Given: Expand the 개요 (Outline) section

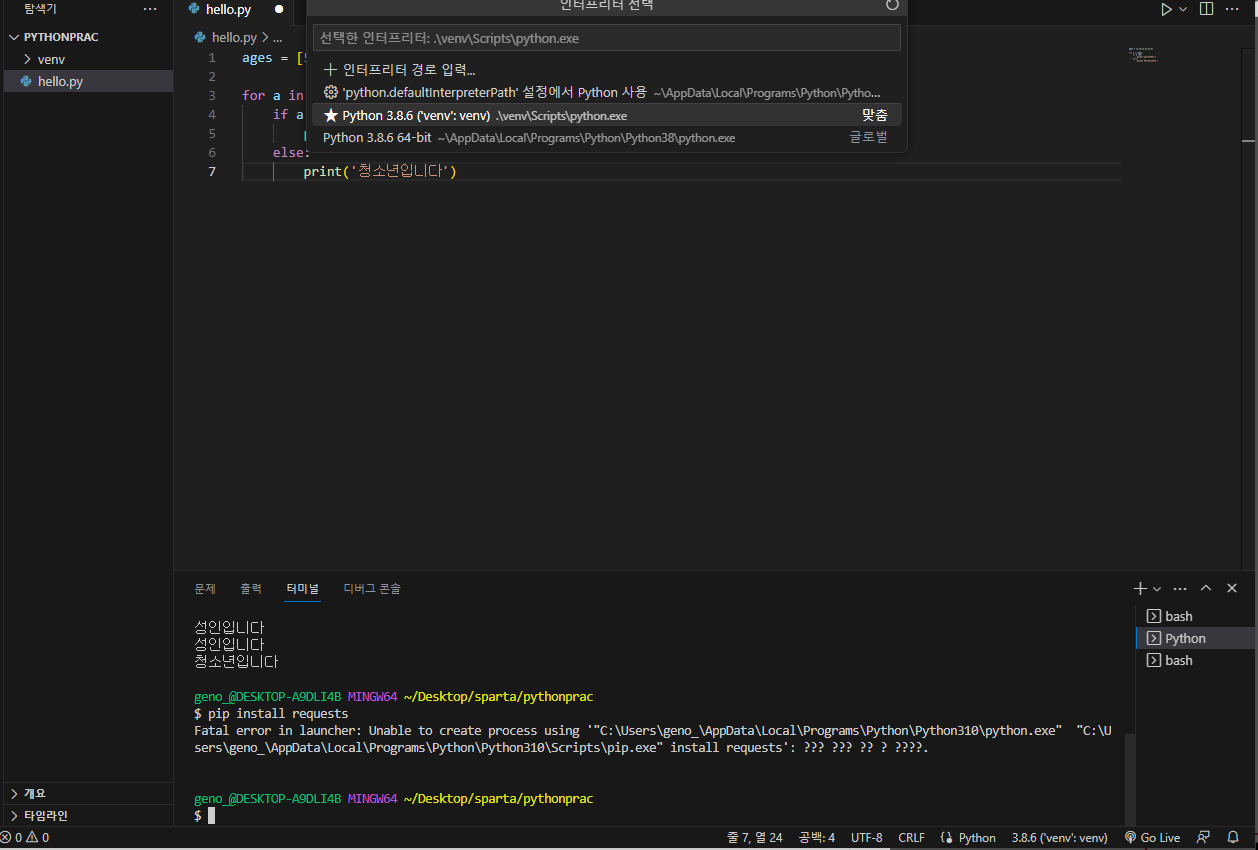Looking at the screenshot, I should (x=87, y=793).
